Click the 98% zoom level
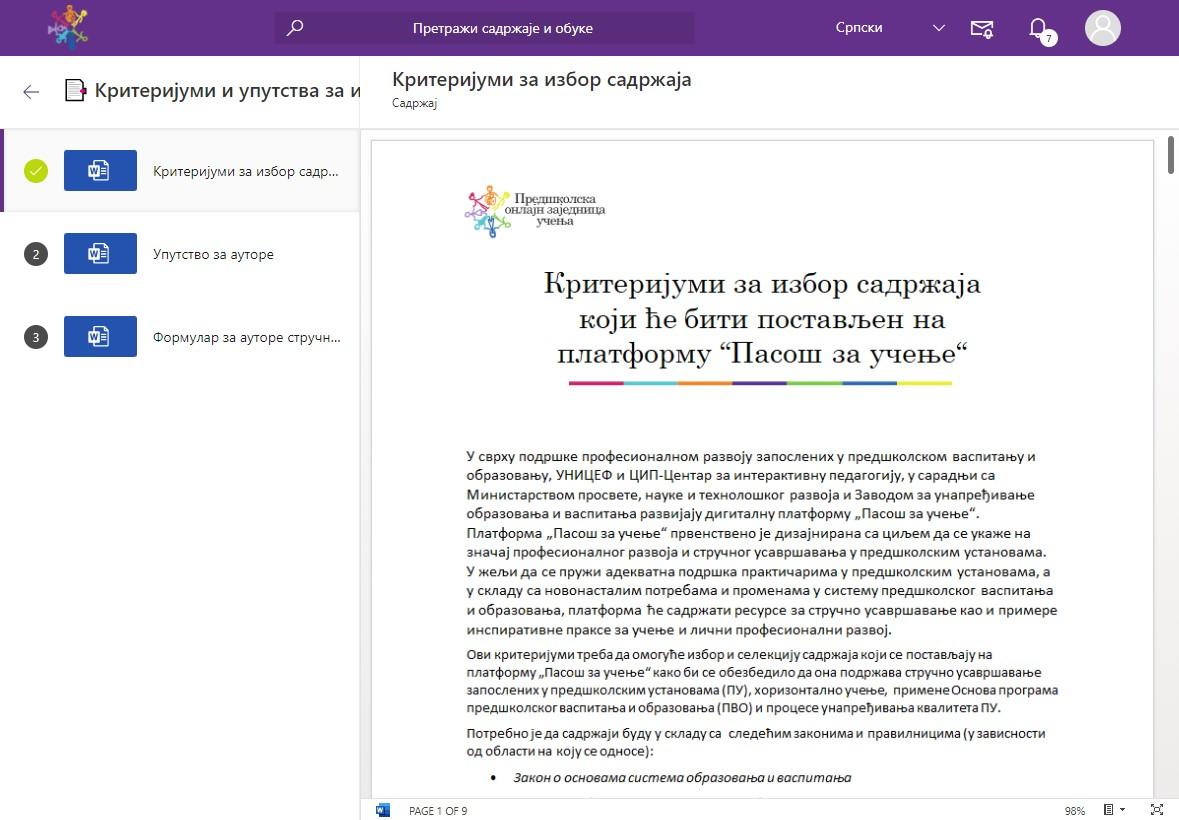Image resolution: width=1179 pixels, height=820 pixels. tap(1074, 811)
